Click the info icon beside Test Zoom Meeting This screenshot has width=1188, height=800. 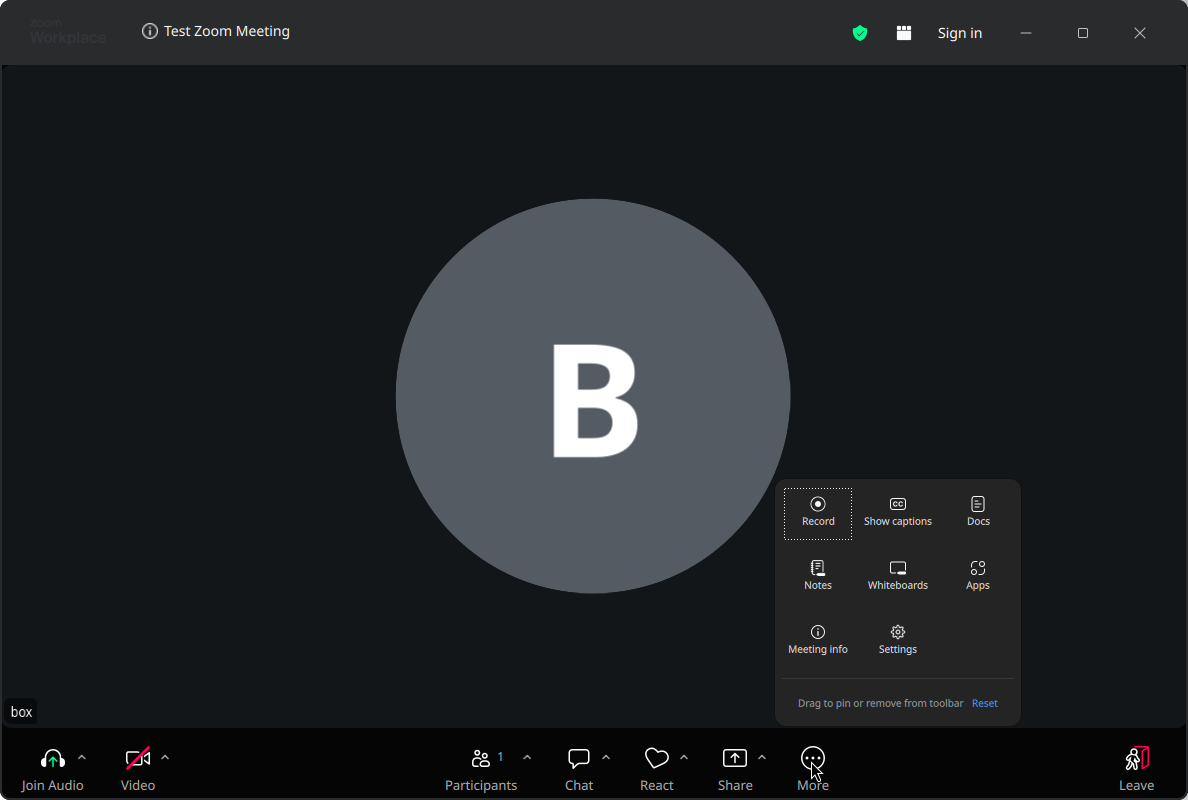click(x=150, y=31)
